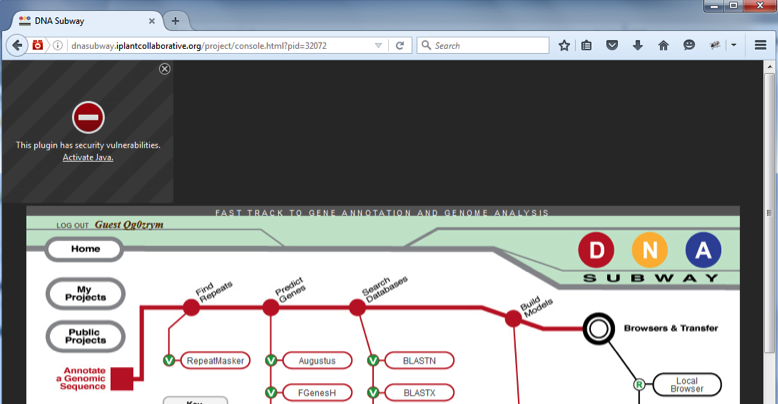Close the DNA Subway tab
Image resolution: width=778 pixels, height=404 pixels.
point(152,21)
